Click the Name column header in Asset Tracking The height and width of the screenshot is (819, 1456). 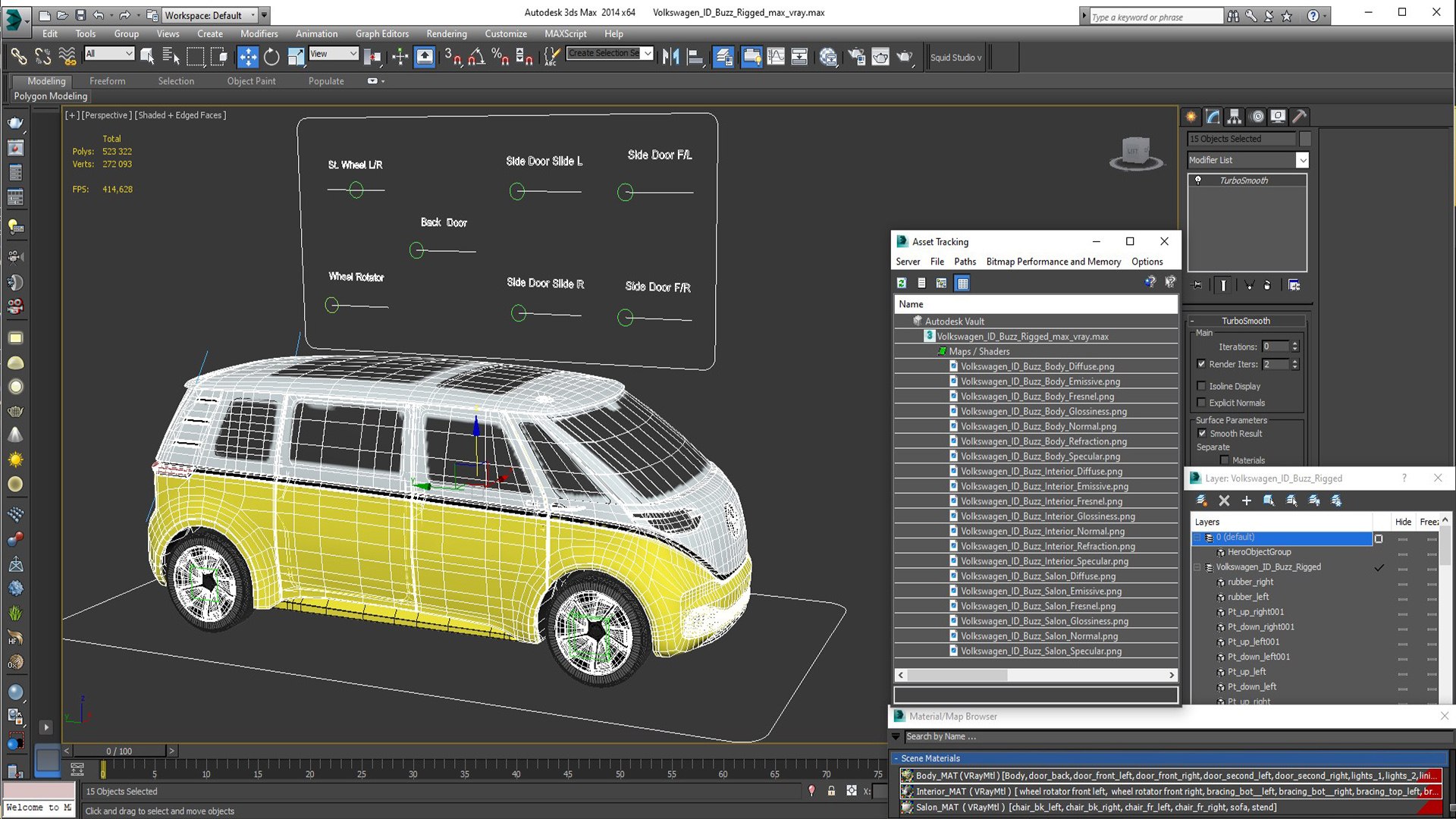(x=1035, y=304)
